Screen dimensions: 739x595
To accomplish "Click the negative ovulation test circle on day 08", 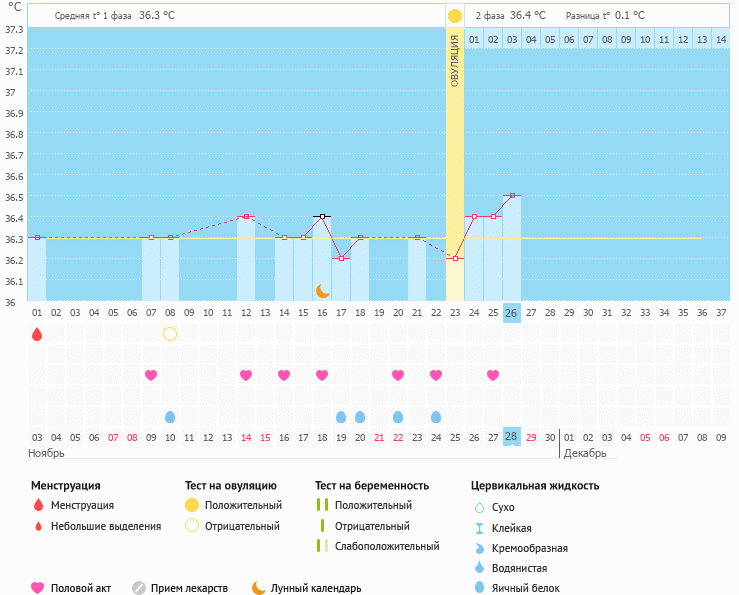I will (170, 334).
